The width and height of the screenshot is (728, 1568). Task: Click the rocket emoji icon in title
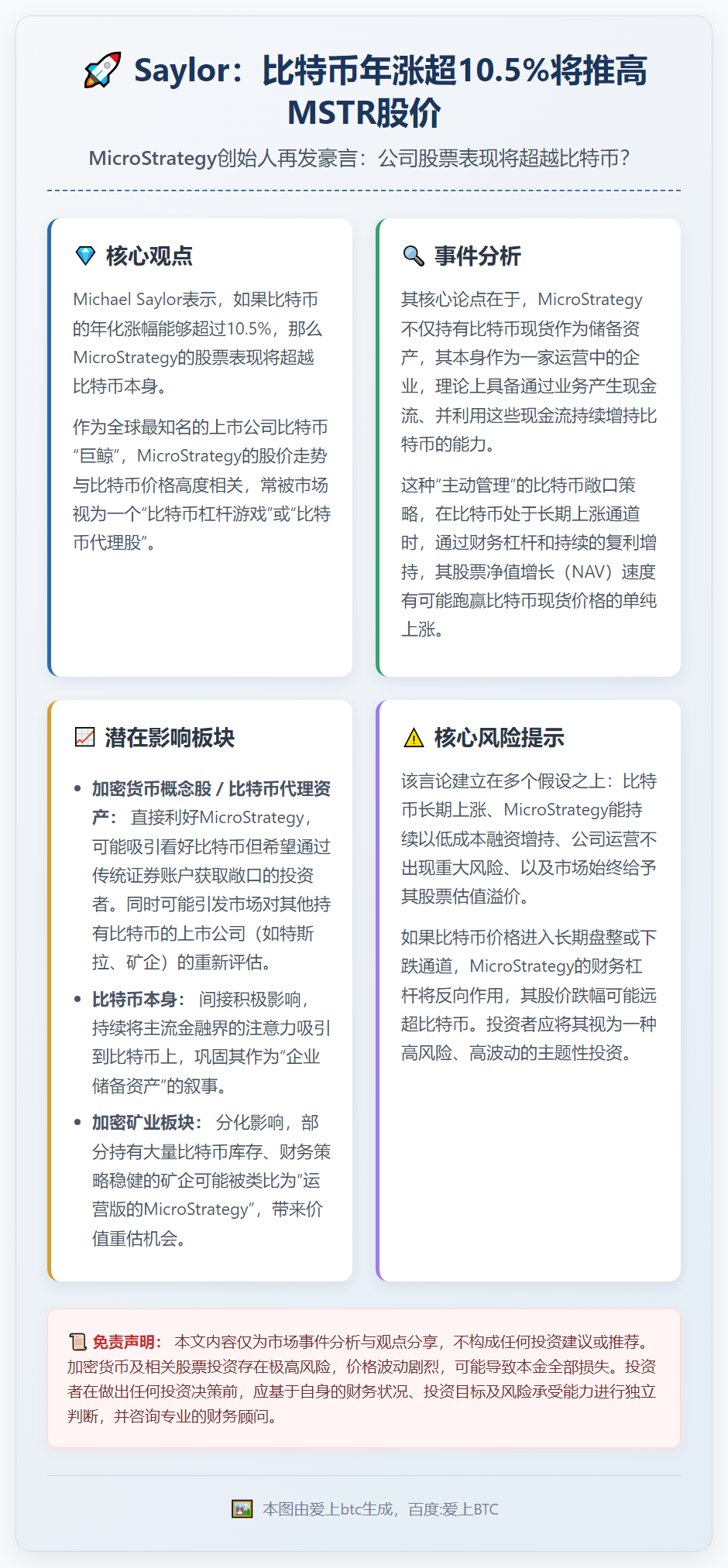point(102,70)
